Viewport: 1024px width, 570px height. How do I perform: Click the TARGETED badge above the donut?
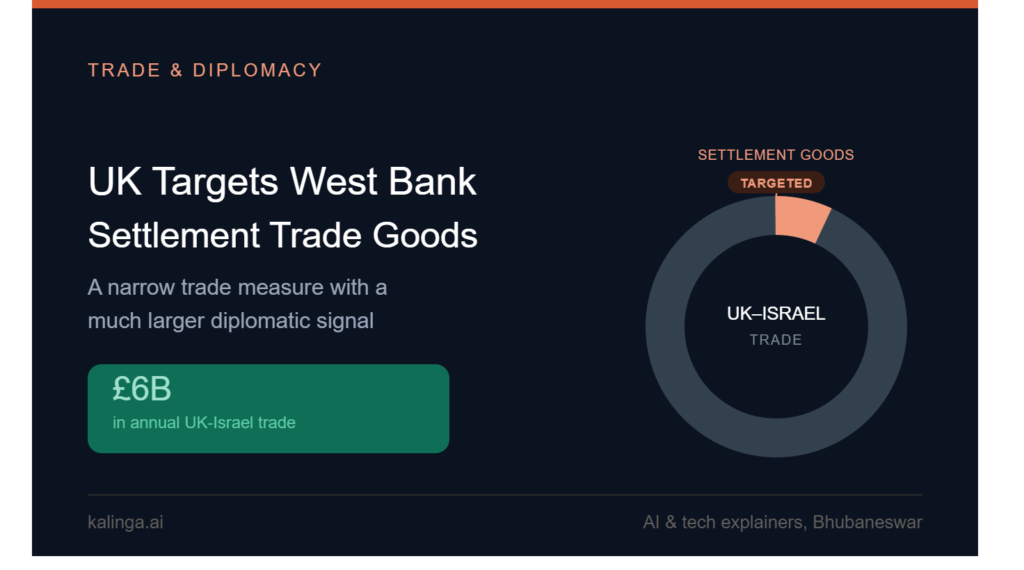(776, 183)
